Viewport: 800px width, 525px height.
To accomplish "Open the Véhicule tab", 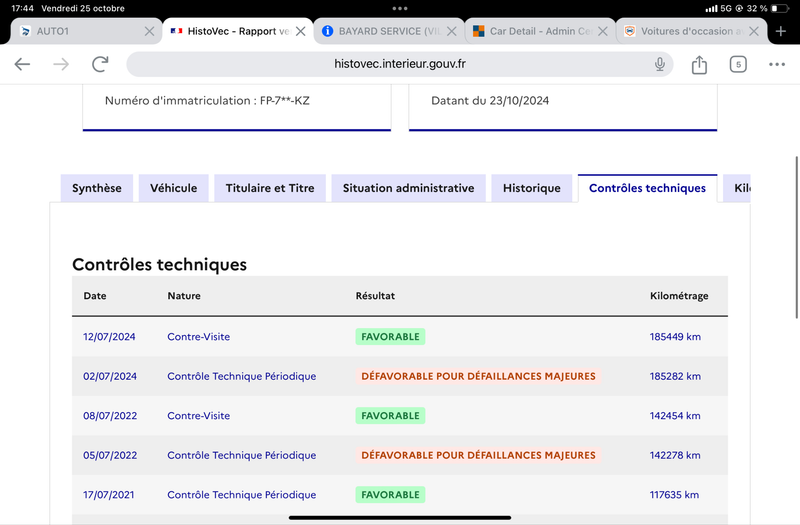I will point(173,188).
